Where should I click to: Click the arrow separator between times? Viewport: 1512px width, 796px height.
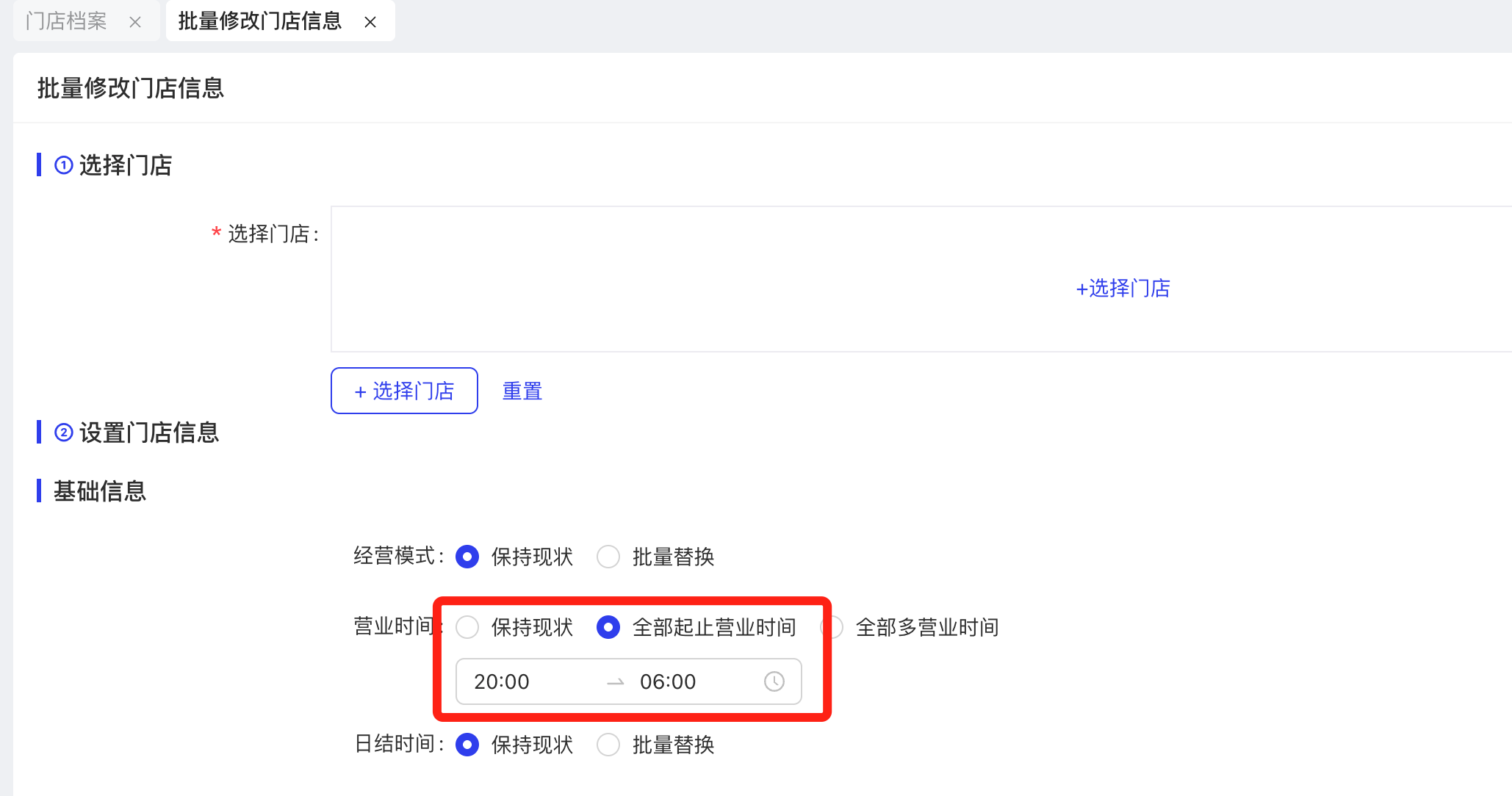tap(616, 682)
